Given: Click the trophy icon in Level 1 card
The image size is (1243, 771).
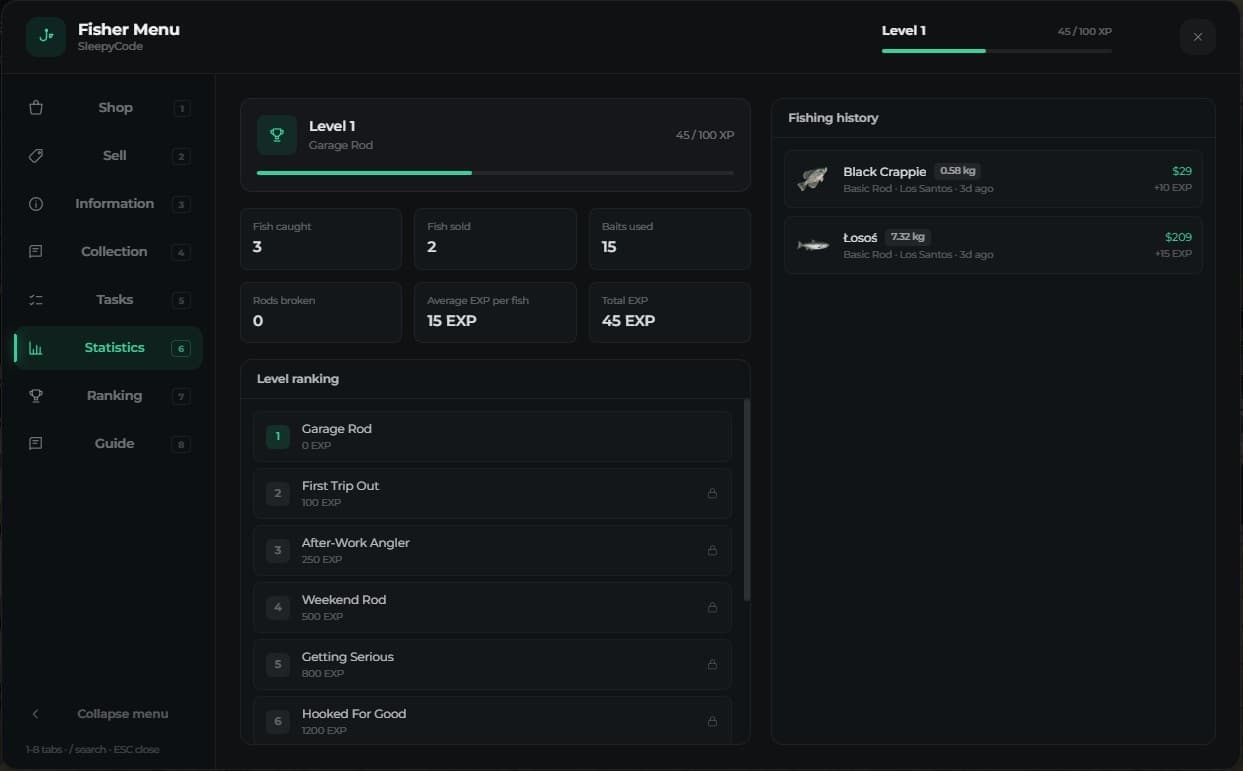Looking at the screenshot, I should coord(277,135).
